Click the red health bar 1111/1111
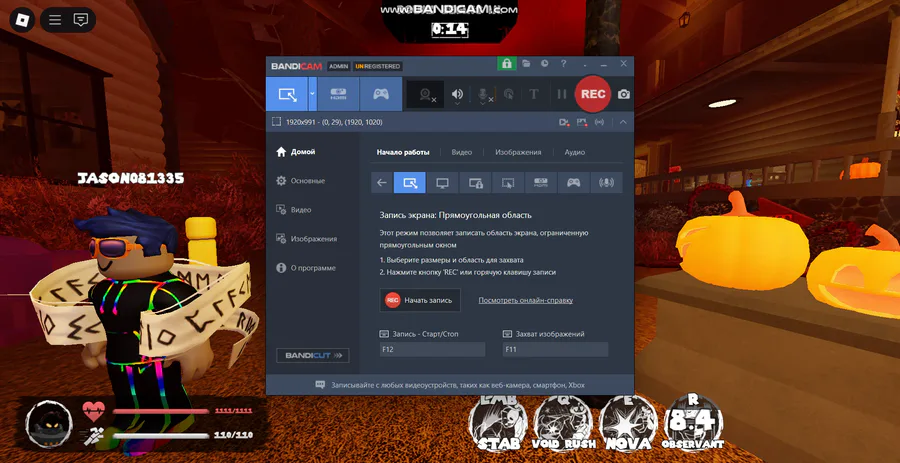This screenshot has height=463, width=900. pyautogui.click(x=161, y=411)
